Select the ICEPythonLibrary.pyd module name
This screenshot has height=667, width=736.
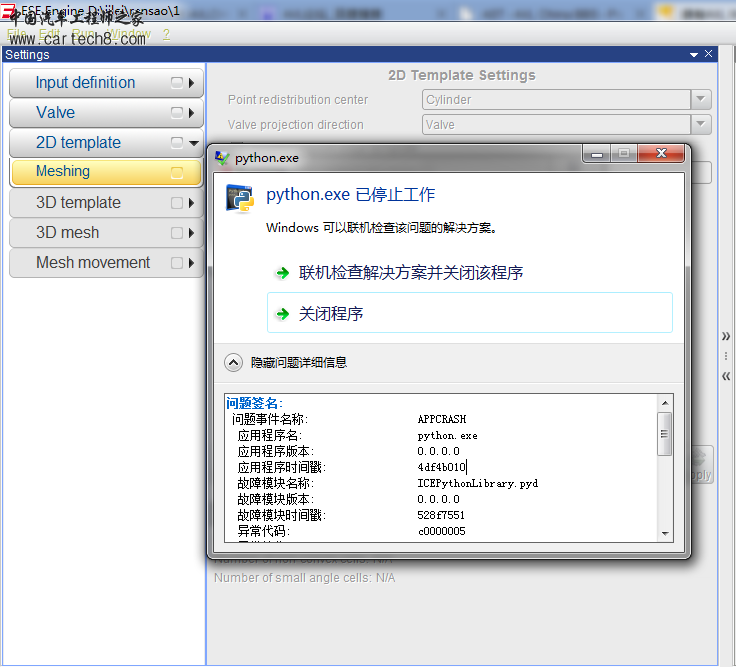point(478,483)
